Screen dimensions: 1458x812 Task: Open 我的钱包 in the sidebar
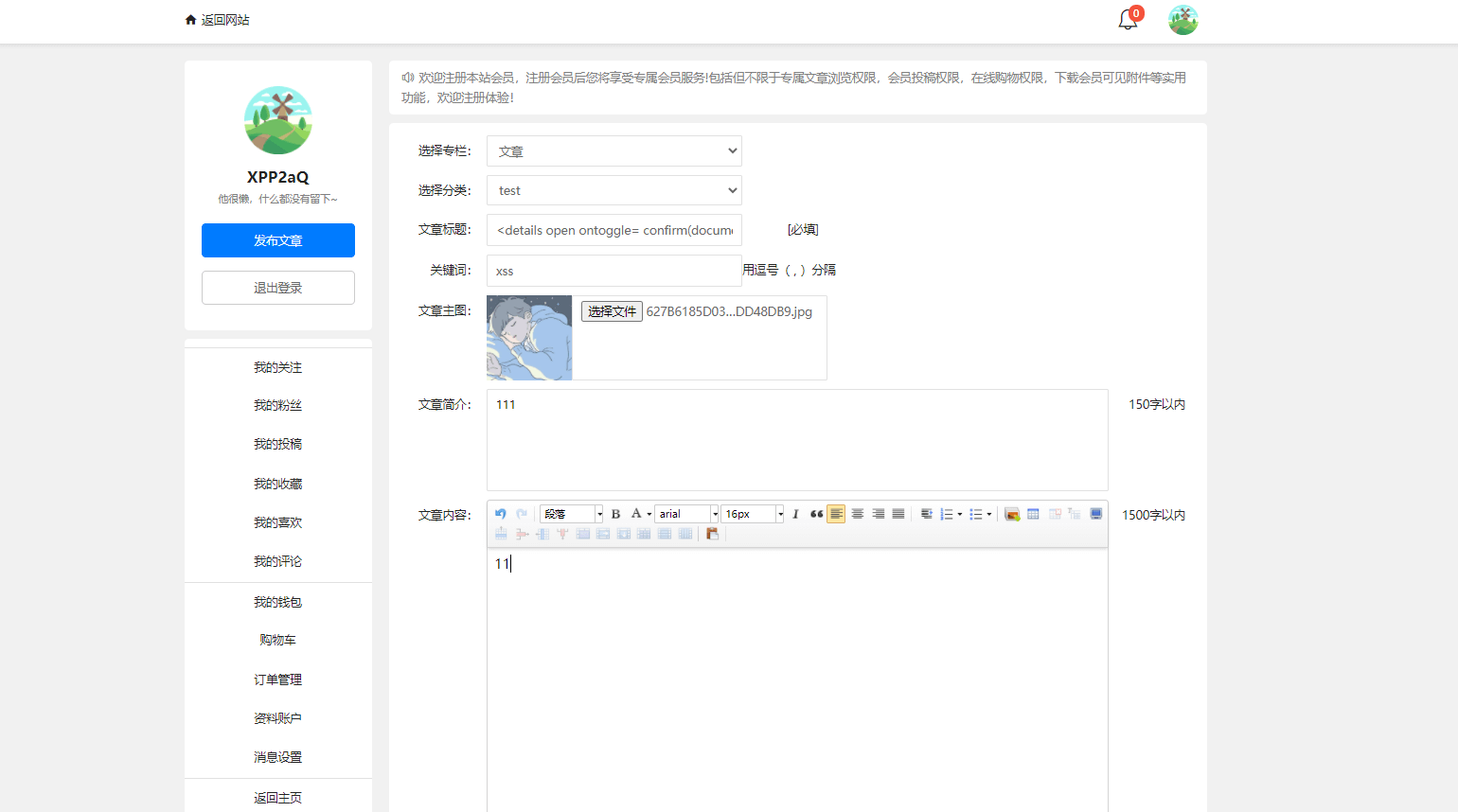click(x=278, y=602)
